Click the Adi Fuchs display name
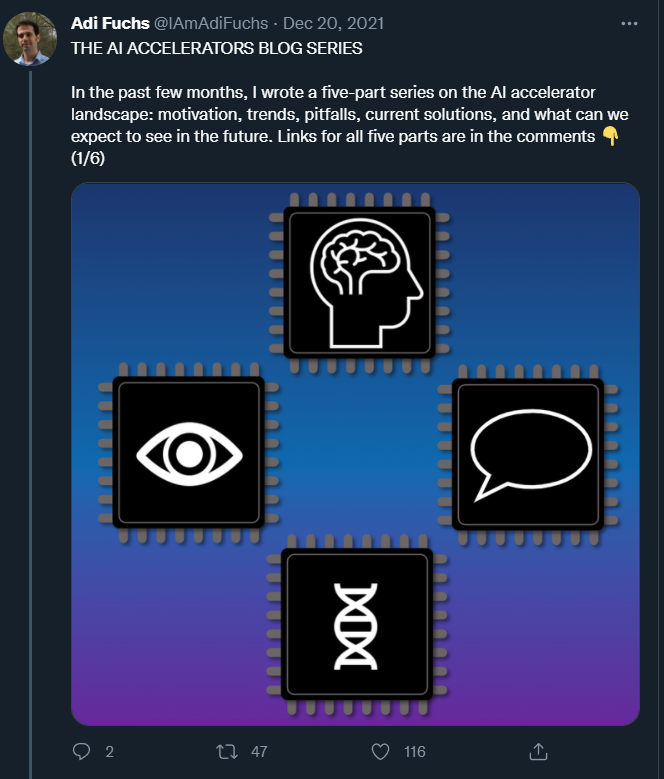The height and width of the screenshot is (779, 664). pos(107,23)
